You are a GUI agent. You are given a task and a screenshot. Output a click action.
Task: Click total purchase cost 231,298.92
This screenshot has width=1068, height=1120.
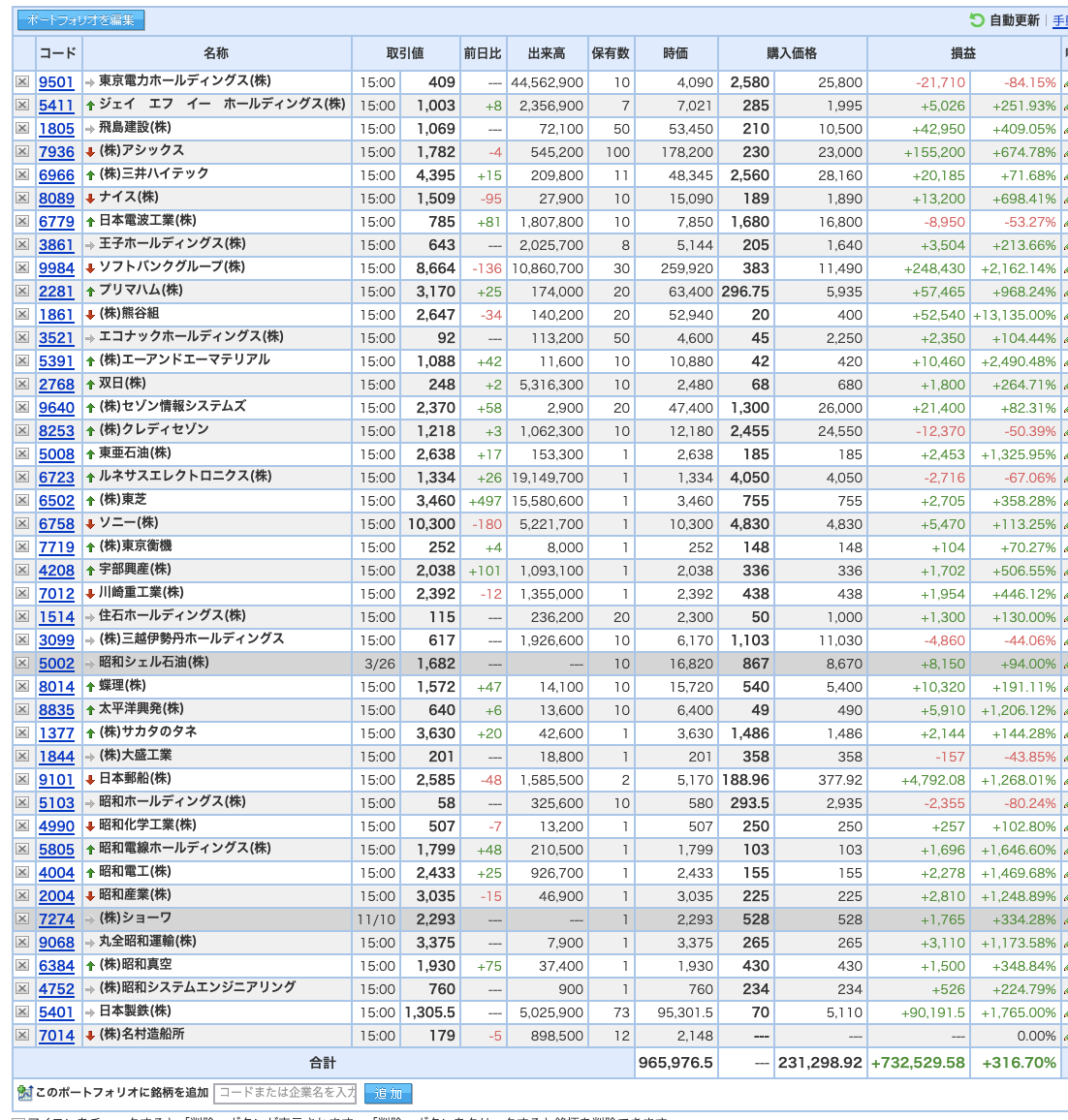tap(820, 1063)
